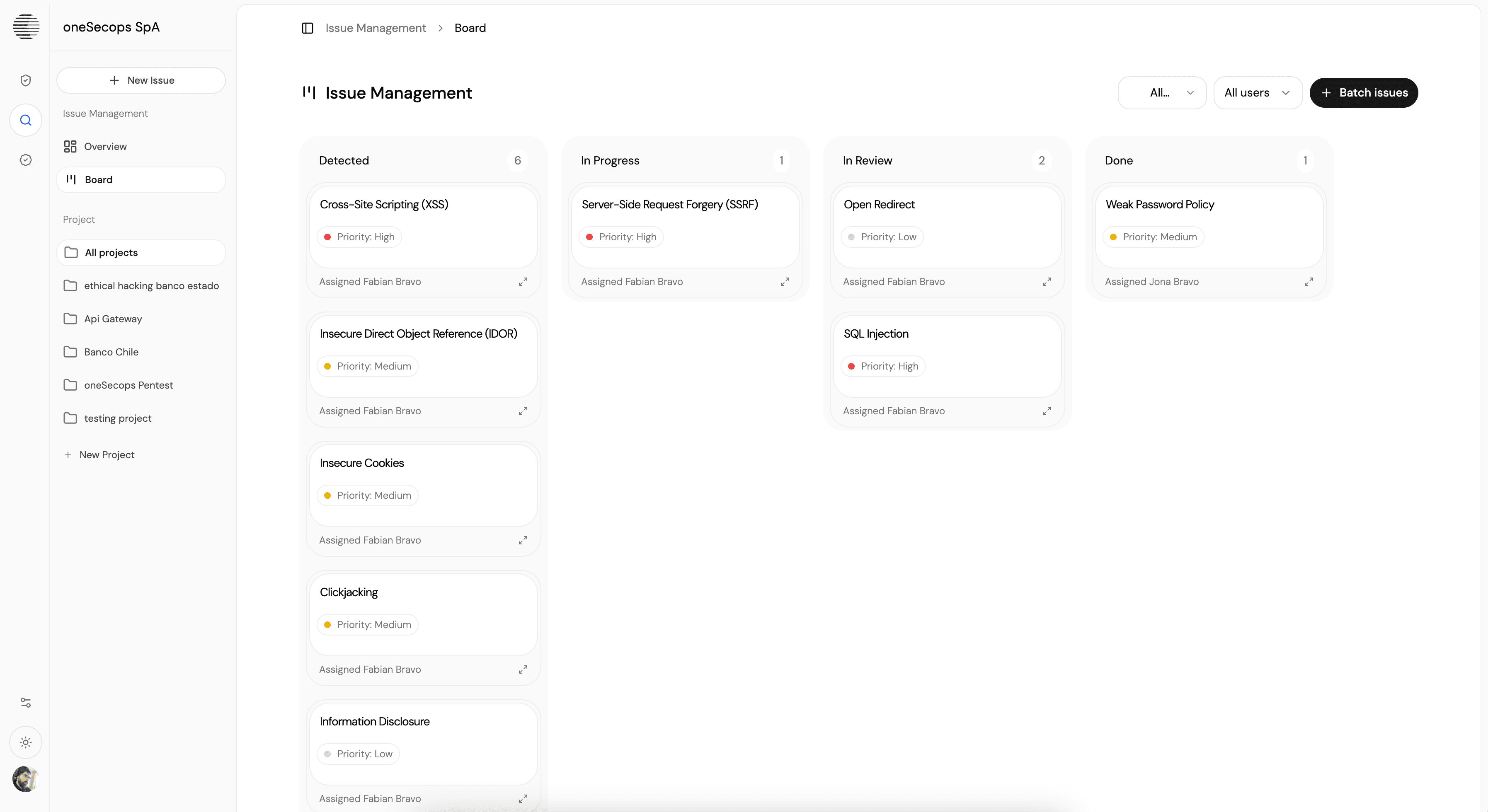Viewport: 1488px width, 812px height.
Task: Click New Project link
Action: (x=106, y=455)
